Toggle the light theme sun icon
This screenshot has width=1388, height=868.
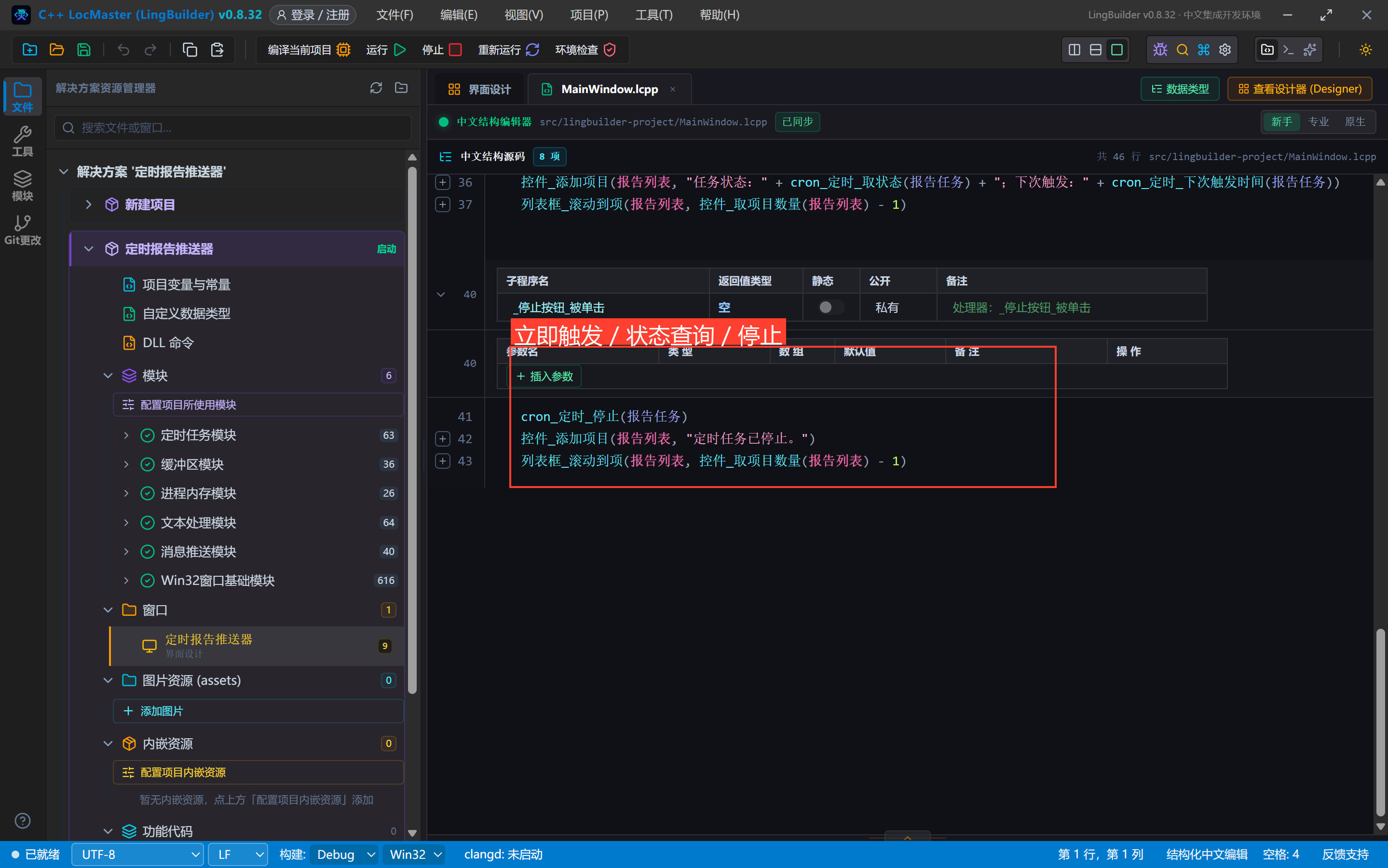[x=1366, y=50]
